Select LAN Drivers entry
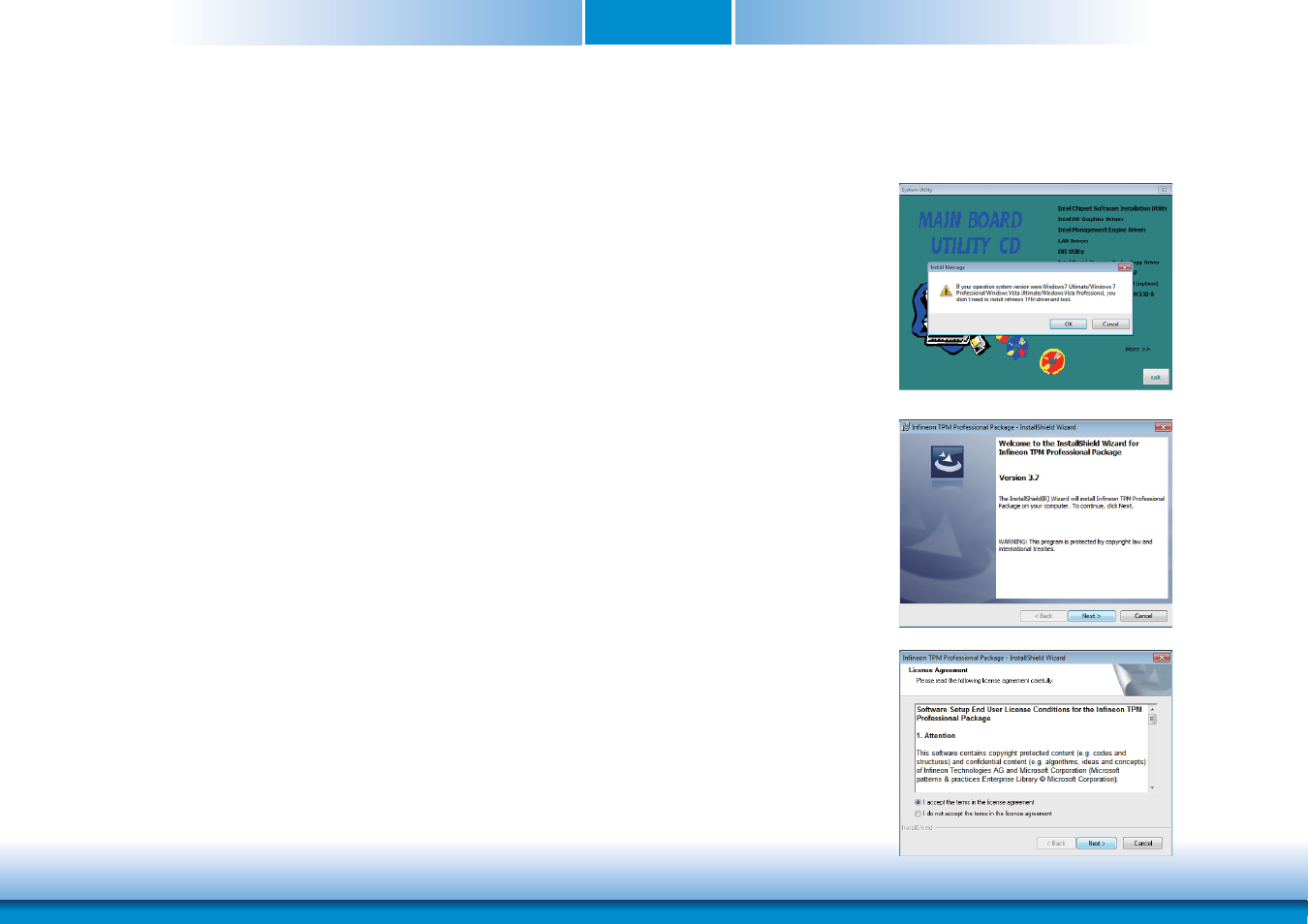This screenshot has height=924, width=1308. (x=1073, y=241)
